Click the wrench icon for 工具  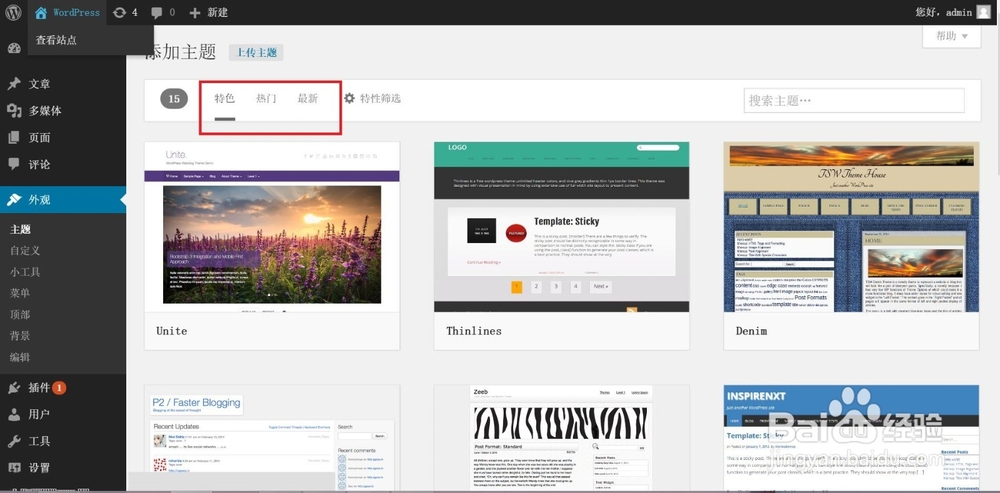pyautogui.click(x=14, y=441)
